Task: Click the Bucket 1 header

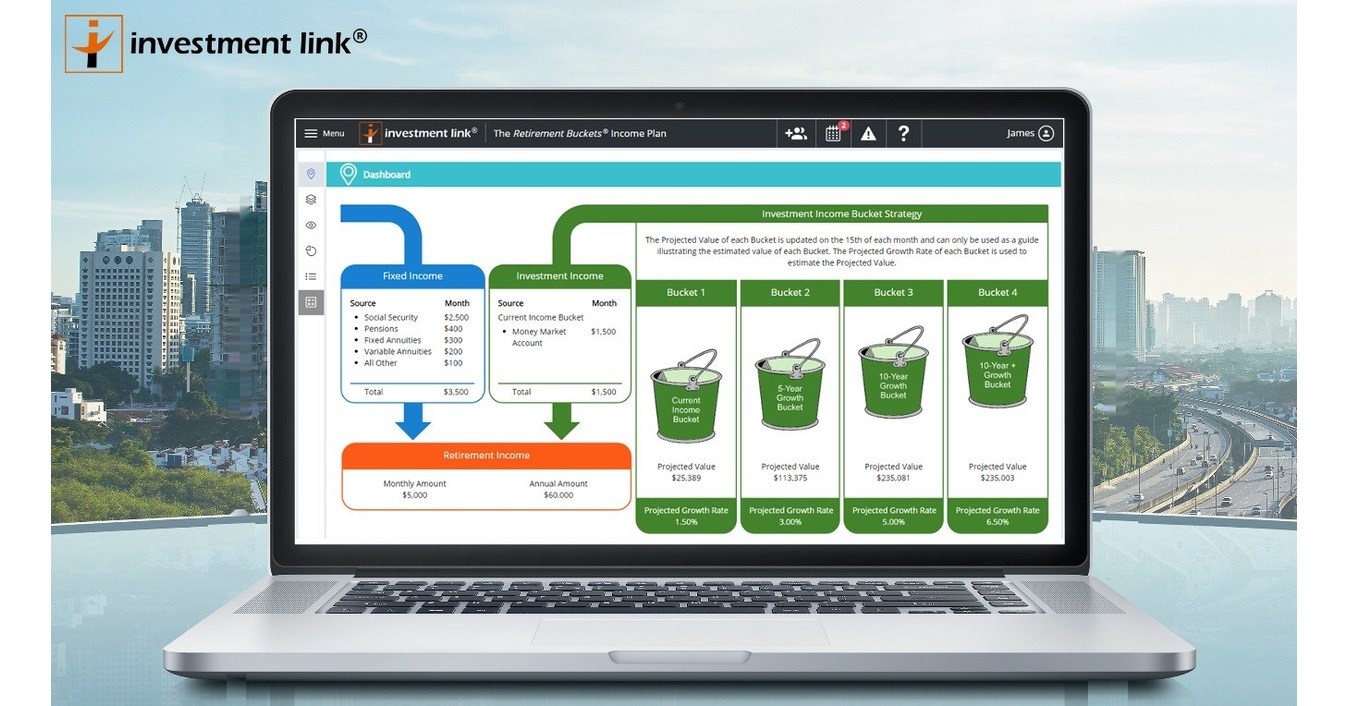Action: coord(686,292)
